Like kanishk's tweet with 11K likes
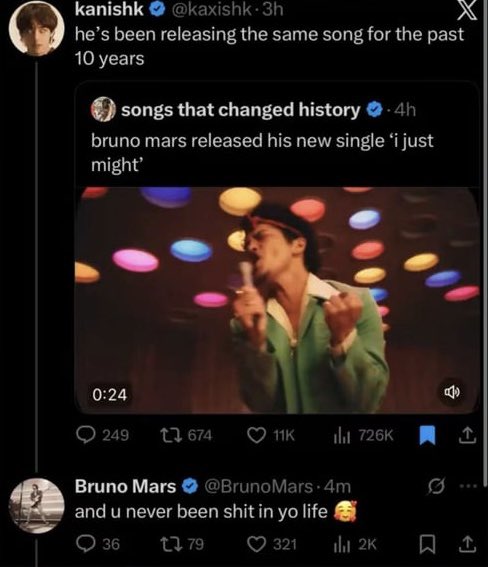Viewport: 488px width, 567px height. point(271,435)
